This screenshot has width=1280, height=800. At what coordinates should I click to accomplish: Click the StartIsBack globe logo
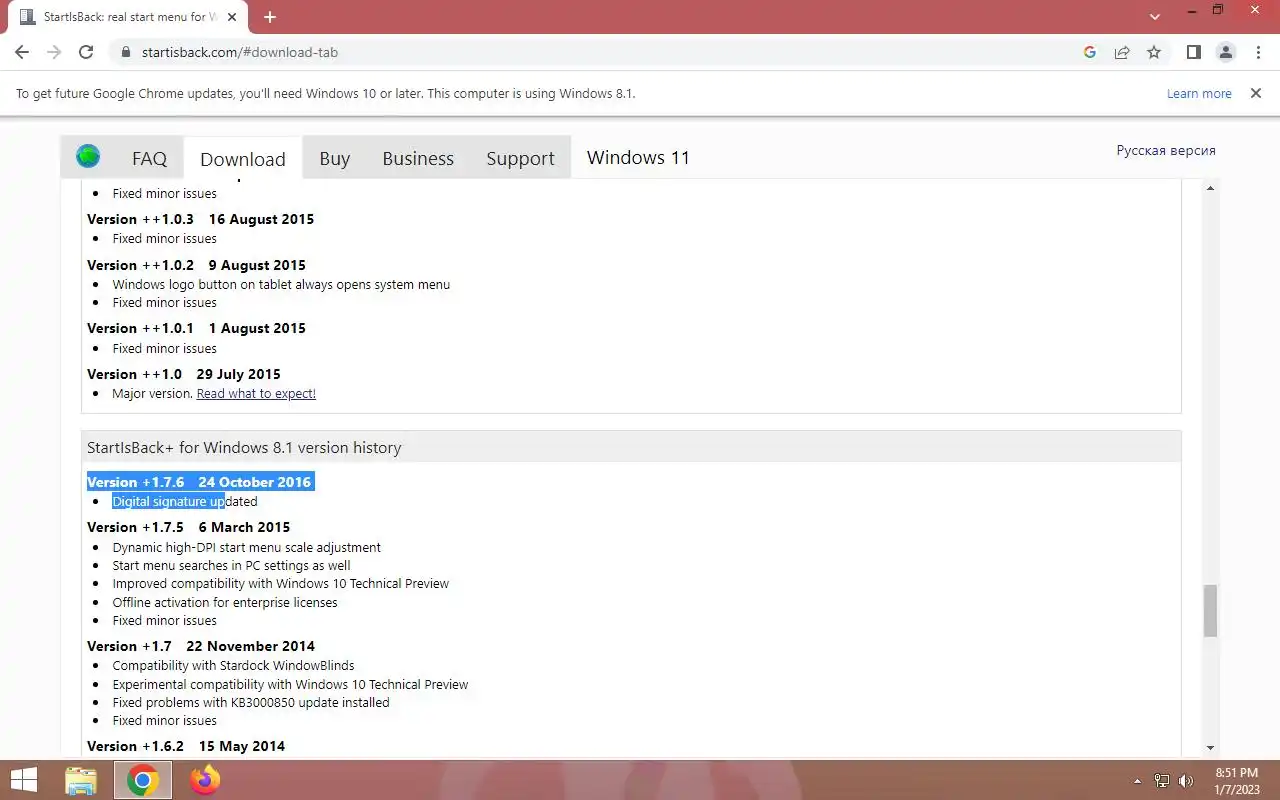point(88,156)
